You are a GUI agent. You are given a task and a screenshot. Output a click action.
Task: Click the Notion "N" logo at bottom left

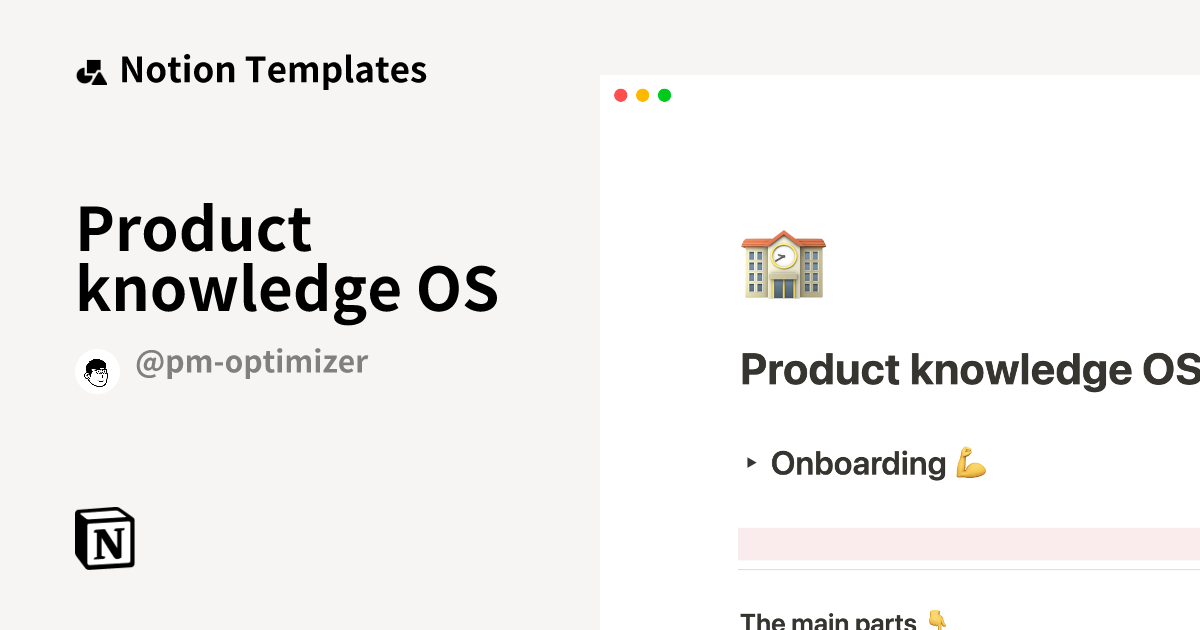coord(105,538)
